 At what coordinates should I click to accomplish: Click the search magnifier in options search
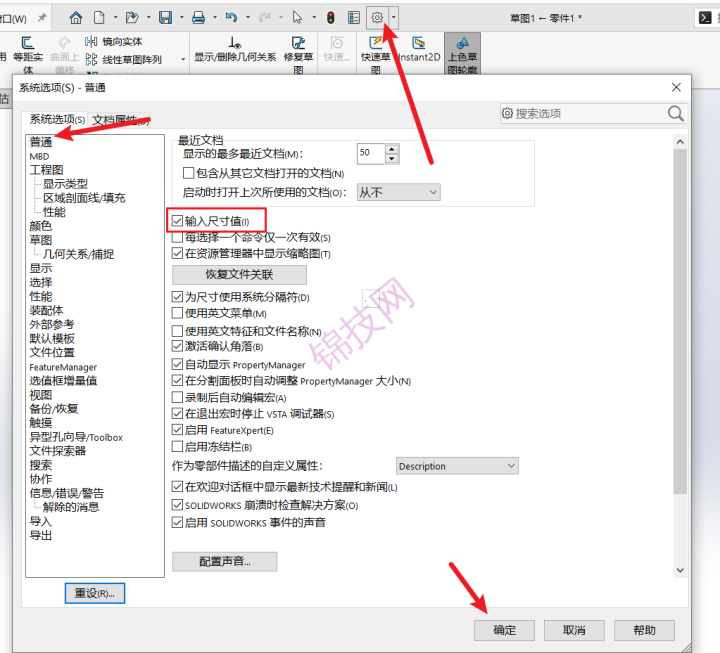675,113
